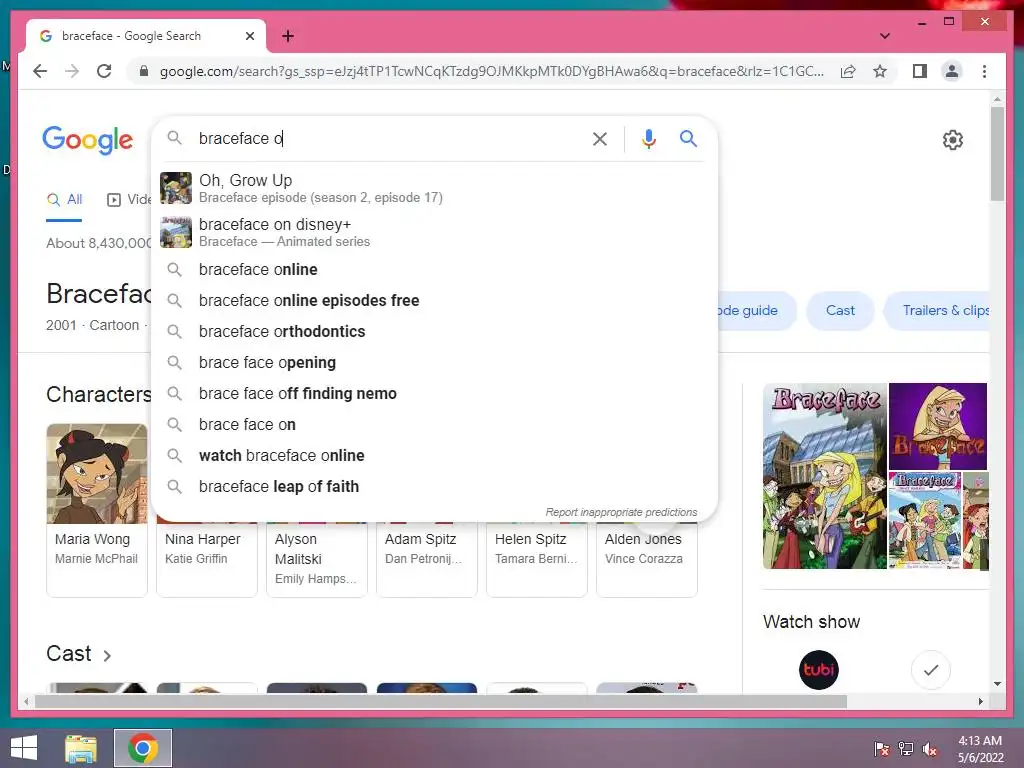Select the Oh, Grow Up suggestion
Image resolution: width=1024 pixels, height=768 pixels.
tap(434, 188)
